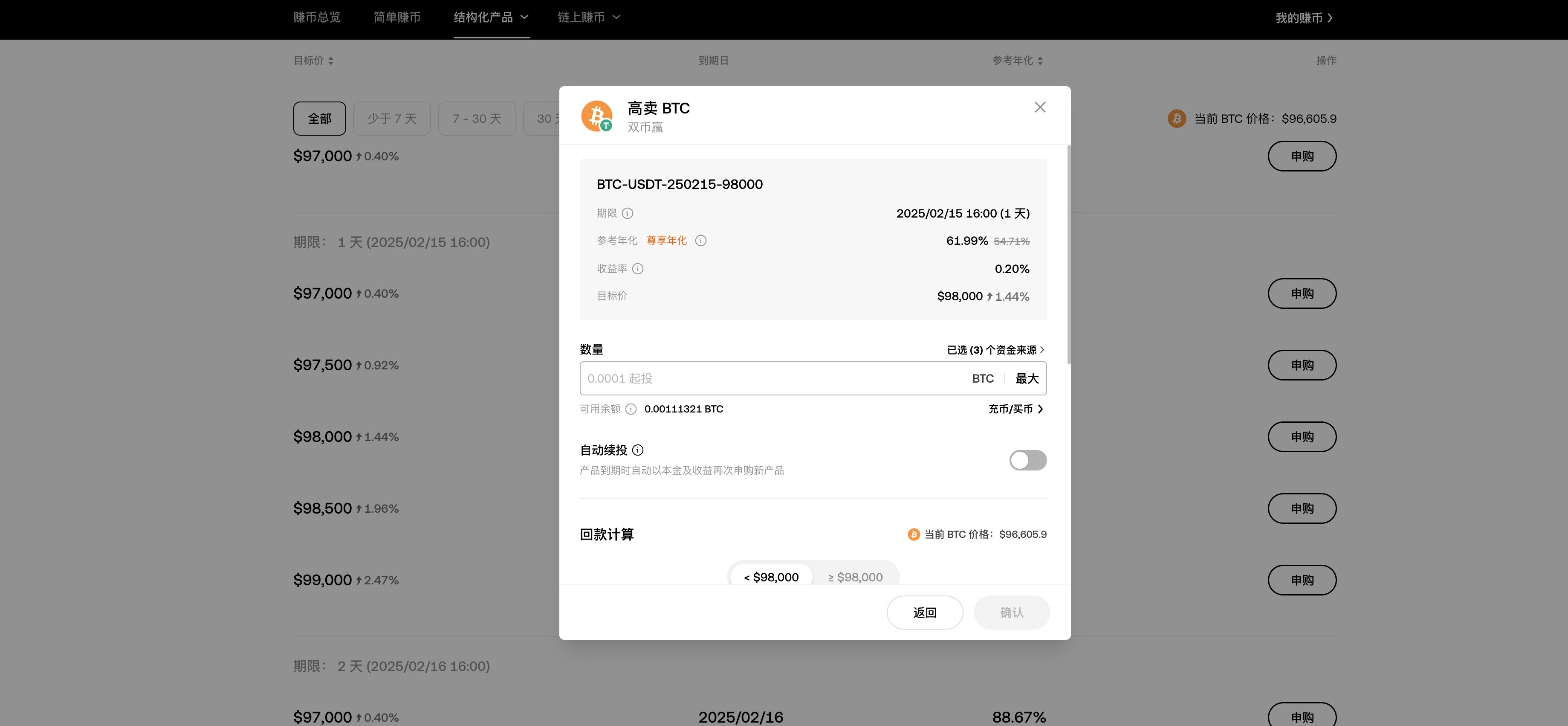This screenshot has height=726, width=1568.
Task: Click info icon next to 可用余额
Action: pos(631,409)
